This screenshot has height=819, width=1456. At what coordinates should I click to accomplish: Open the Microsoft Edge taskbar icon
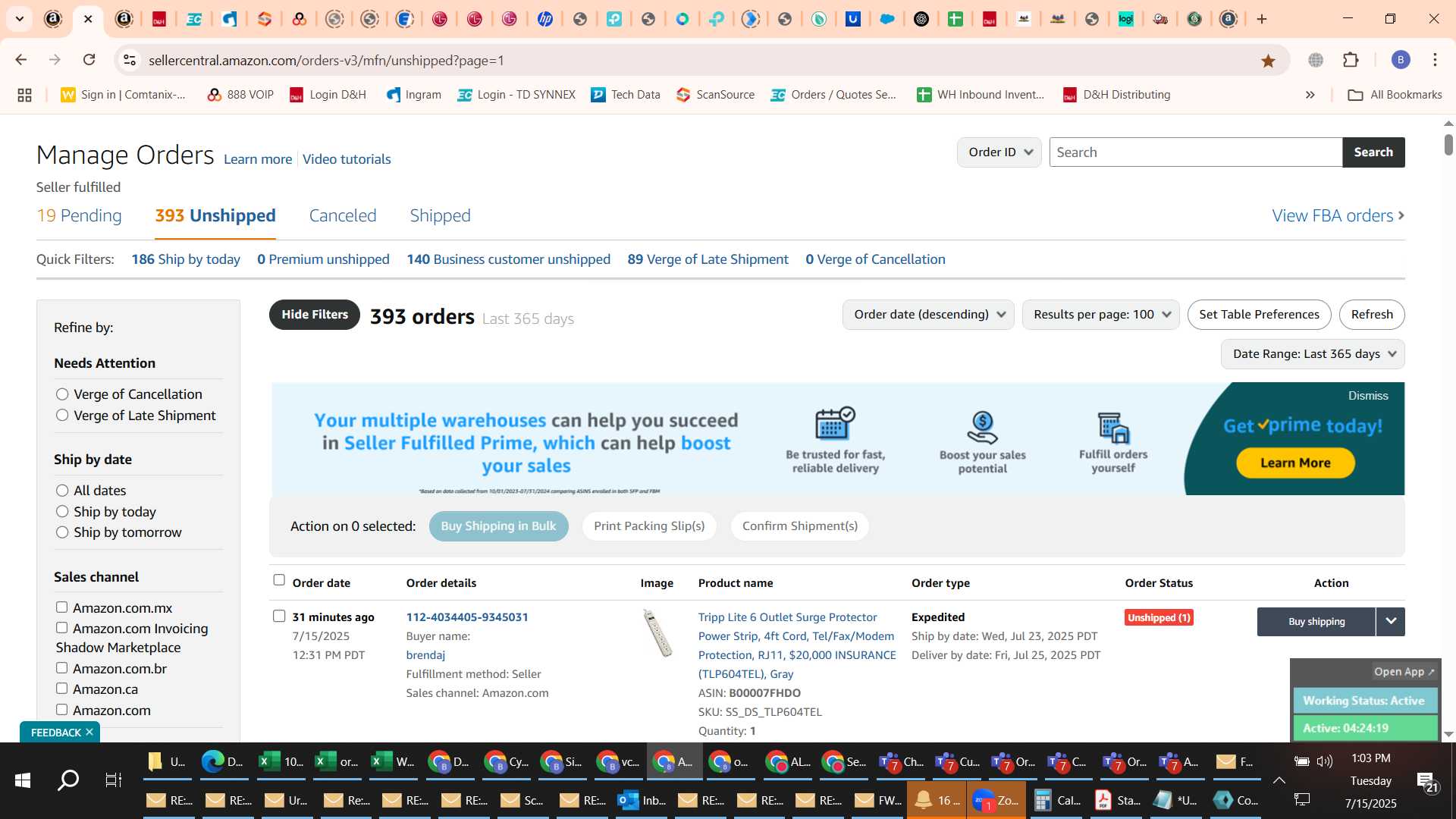223,761
